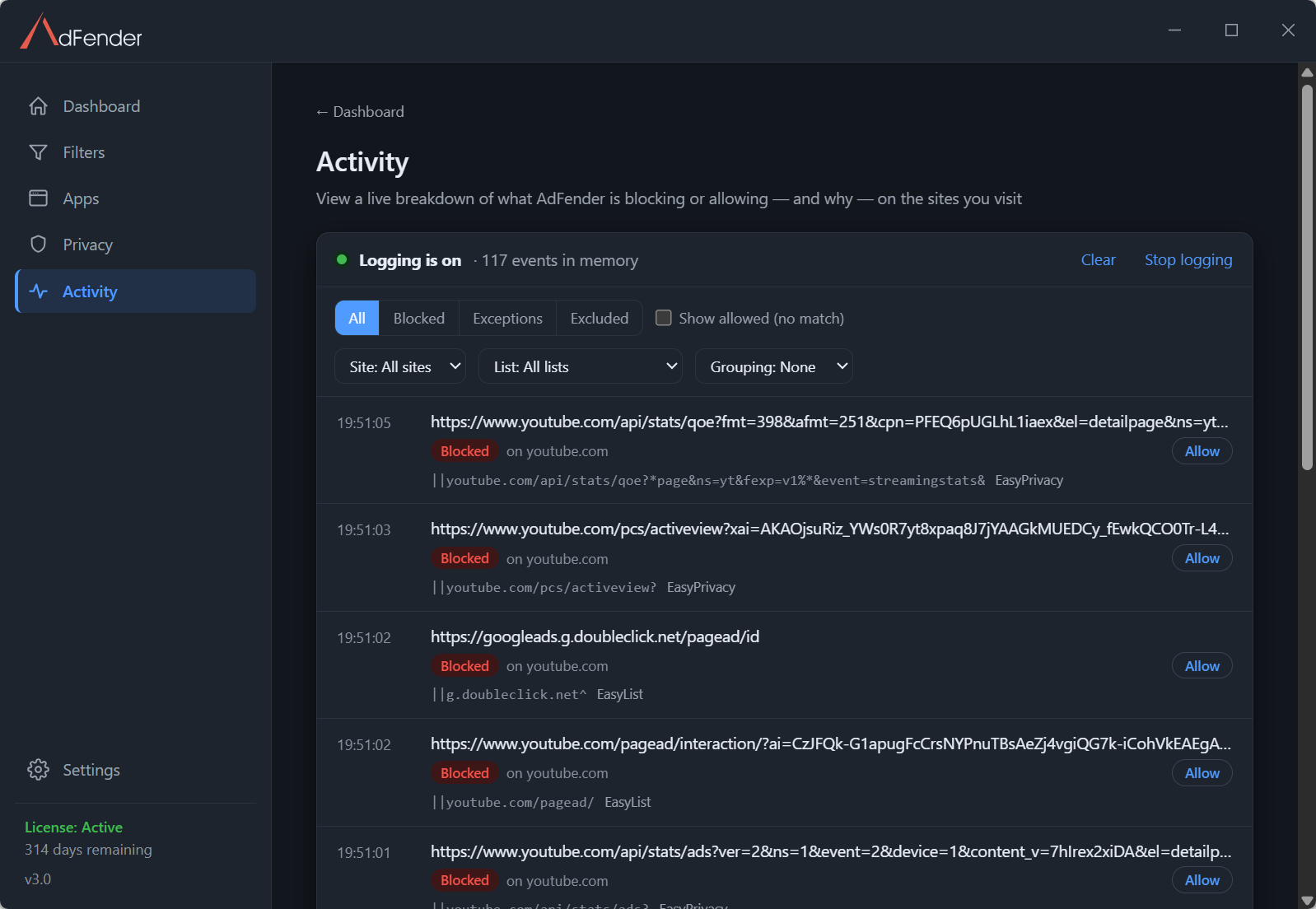Click the Activity pulse icon
The height and width of the screenshot is (909, 1316).
pyautogui.click(x=38, y=291)
